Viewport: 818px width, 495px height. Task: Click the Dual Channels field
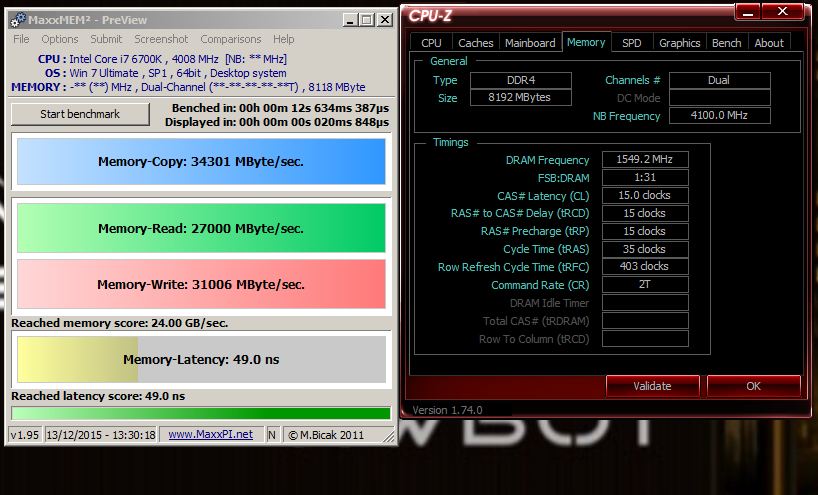[x=719, y=80]
